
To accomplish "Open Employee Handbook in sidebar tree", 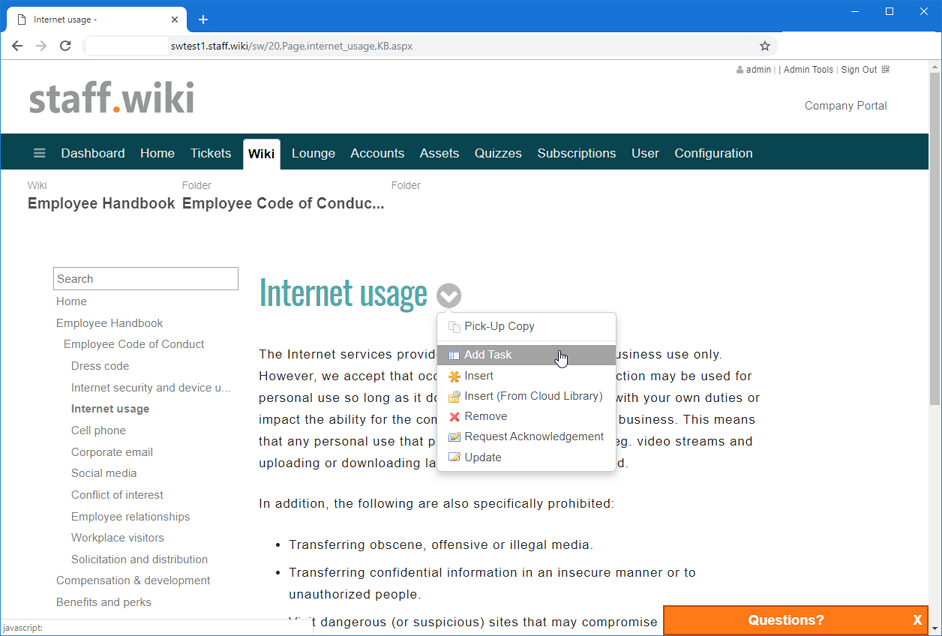I will 109,323.
